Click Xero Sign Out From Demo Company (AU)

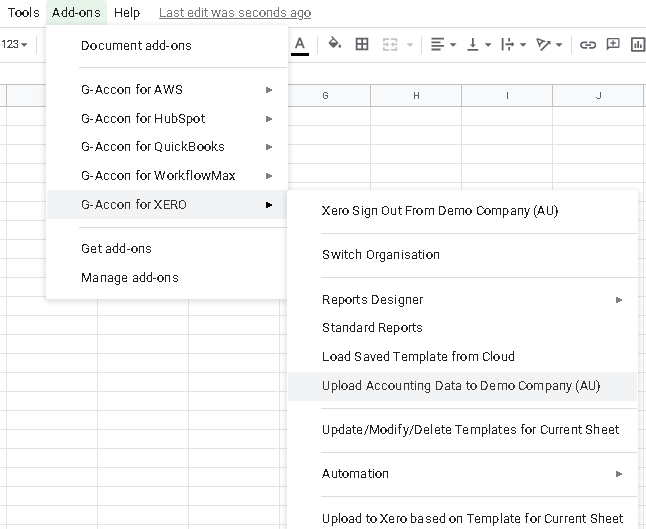[462, 211]
